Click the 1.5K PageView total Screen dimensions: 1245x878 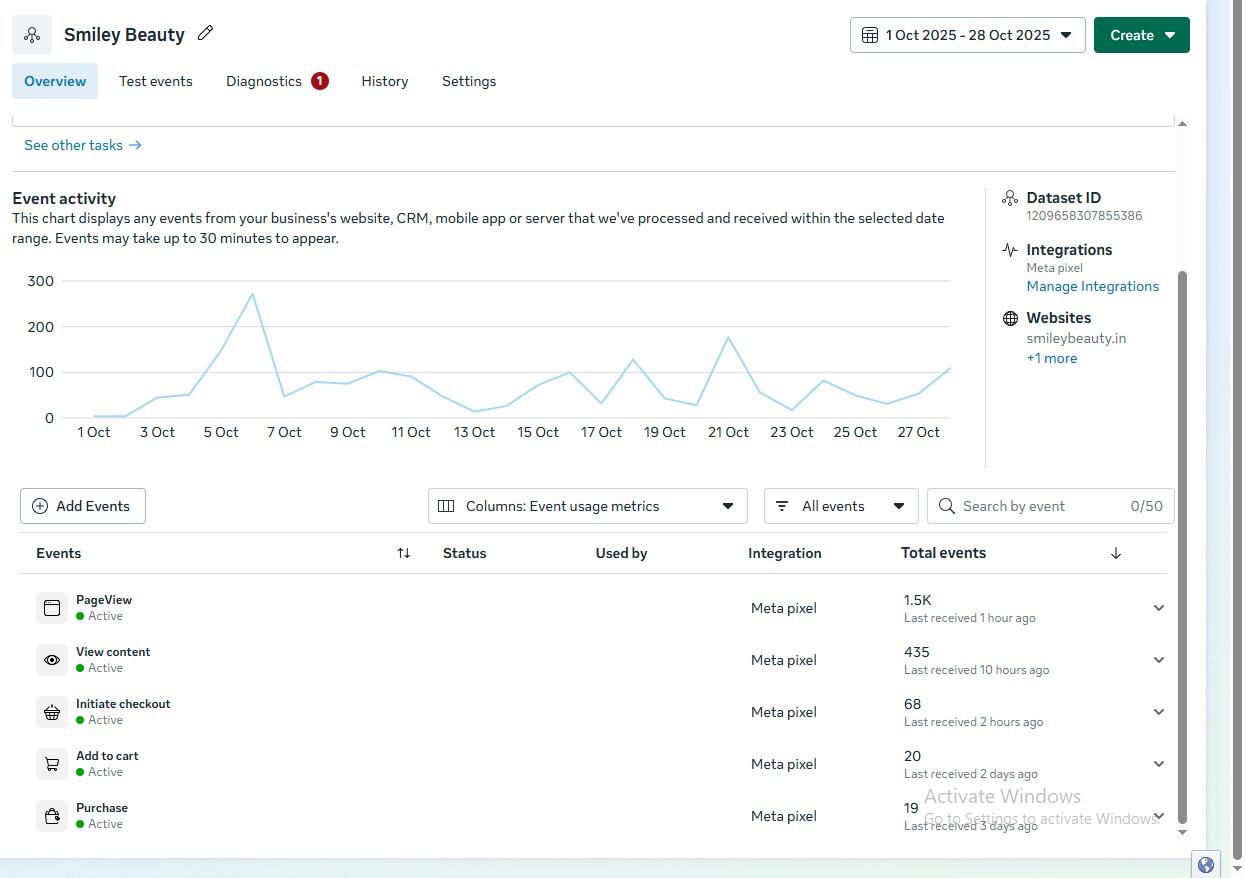pos(917,600)
